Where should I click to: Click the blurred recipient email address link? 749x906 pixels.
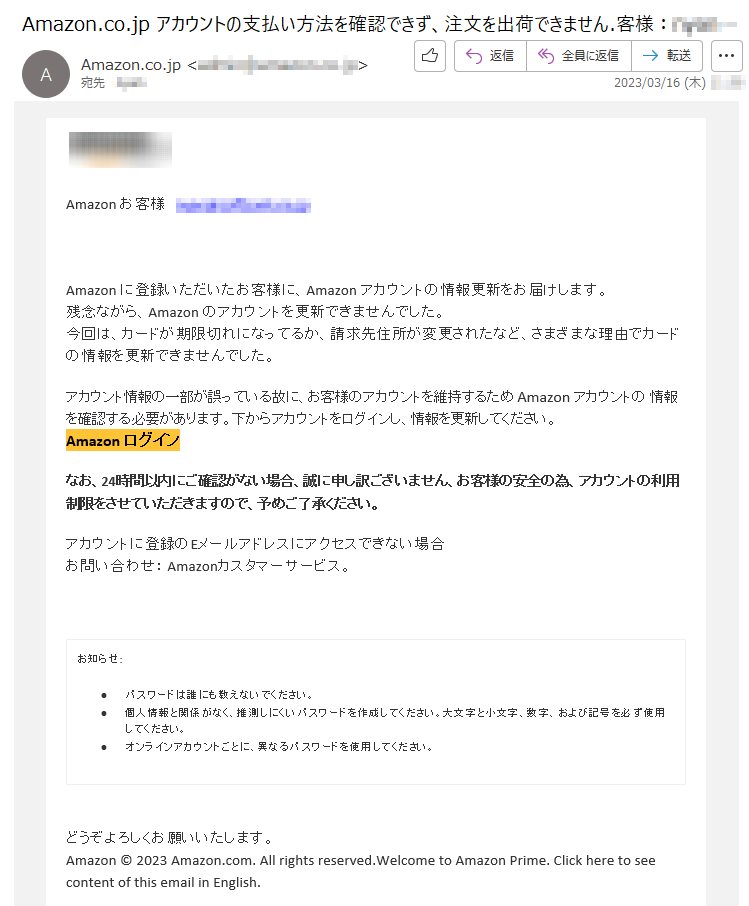[x=243, y=205]
